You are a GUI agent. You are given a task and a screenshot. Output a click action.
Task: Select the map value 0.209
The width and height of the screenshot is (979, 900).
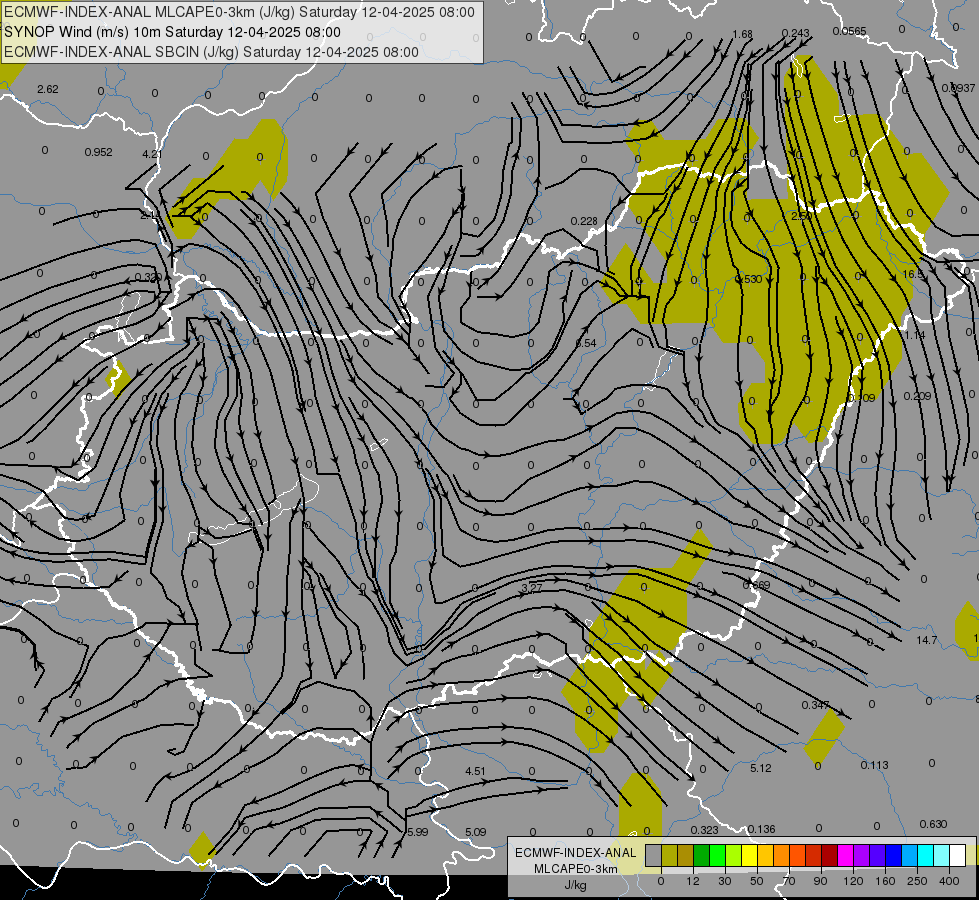(x=917, y=397)
